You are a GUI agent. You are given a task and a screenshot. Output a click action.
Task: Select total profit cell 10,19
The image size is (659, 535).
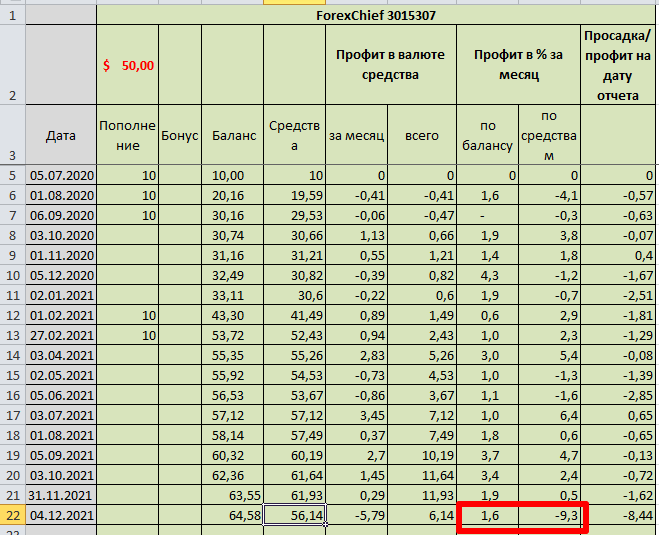pos(422,455)
